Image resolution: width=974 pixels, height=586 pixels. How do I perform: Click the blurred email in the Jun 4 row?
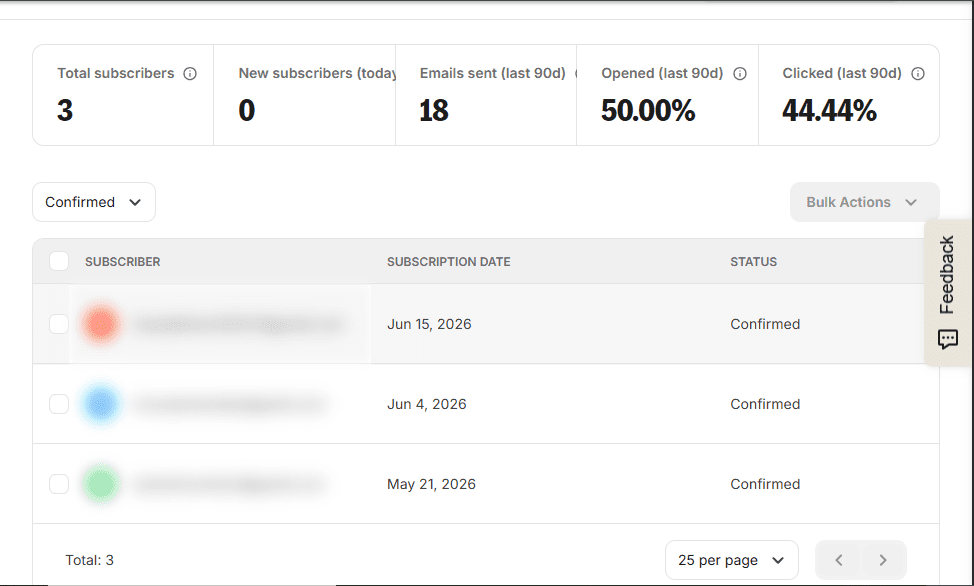click(x=230, y=405)
